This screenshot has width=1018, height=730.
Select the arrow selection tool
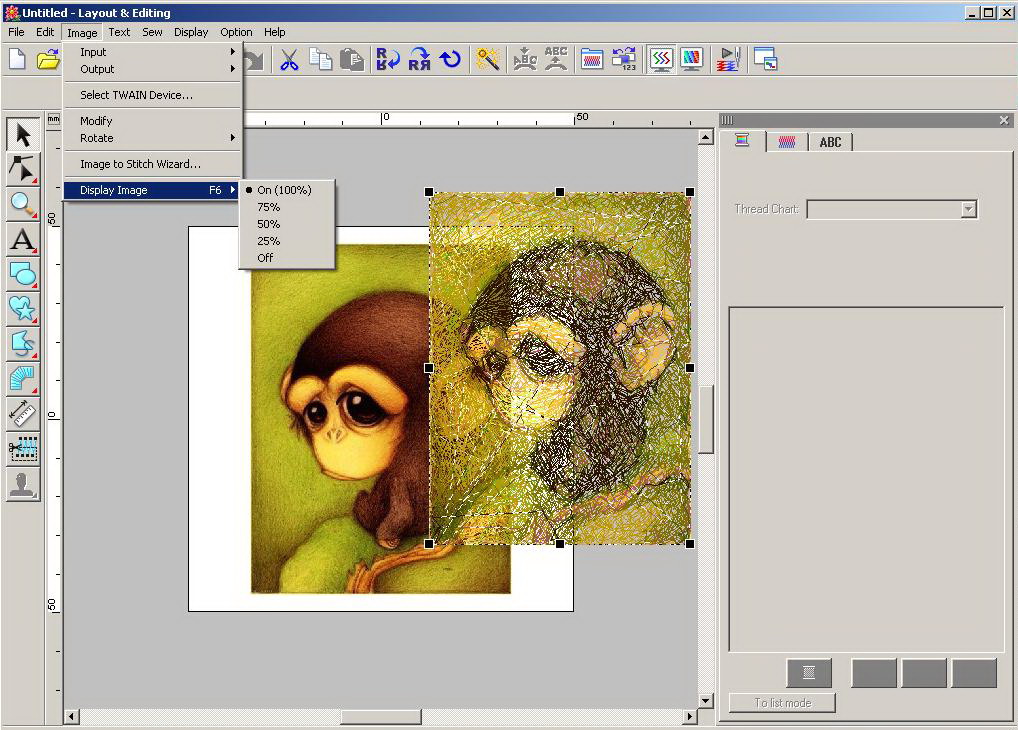22,134
